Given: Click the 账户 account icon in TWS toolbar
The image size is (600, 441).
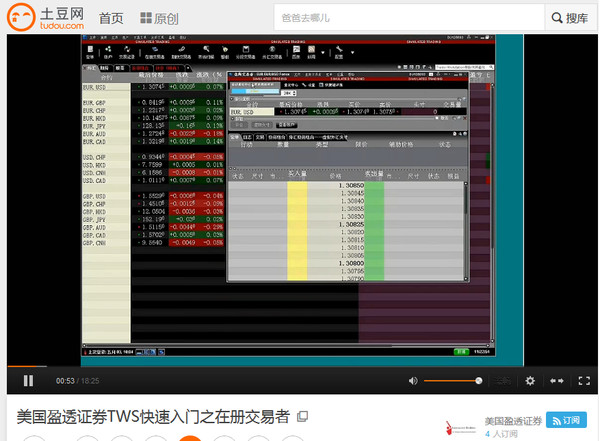Looking at the screenshot, I should click(108, 52).
